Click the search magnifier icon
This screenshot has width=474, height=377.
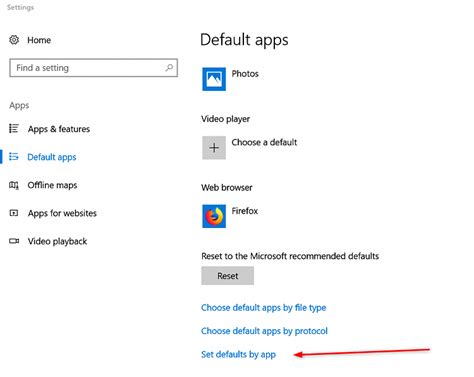pyautogui.click(x=169, y=68)
